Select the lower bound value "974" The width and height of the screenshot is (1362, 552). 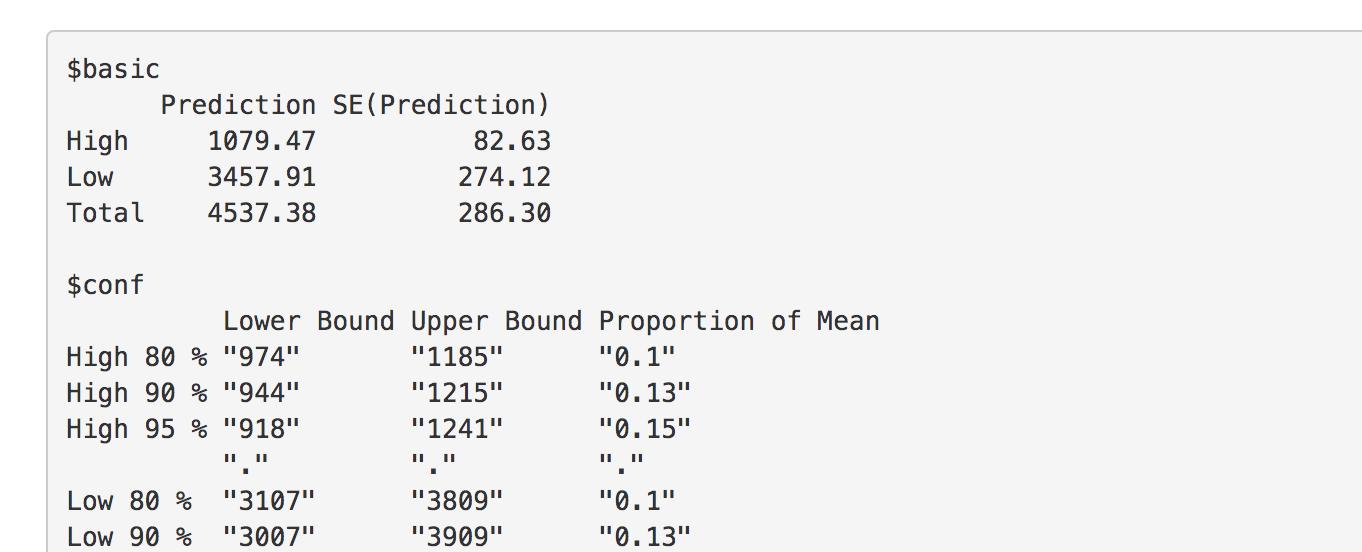point(261,357)
